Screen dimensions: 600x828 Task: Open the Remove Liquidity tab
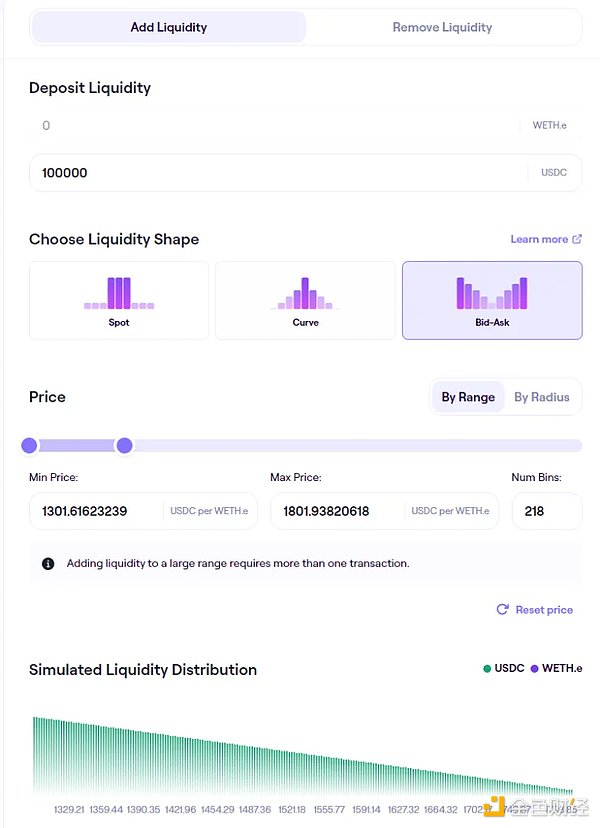pyautogui.click(x=442, y=27)
